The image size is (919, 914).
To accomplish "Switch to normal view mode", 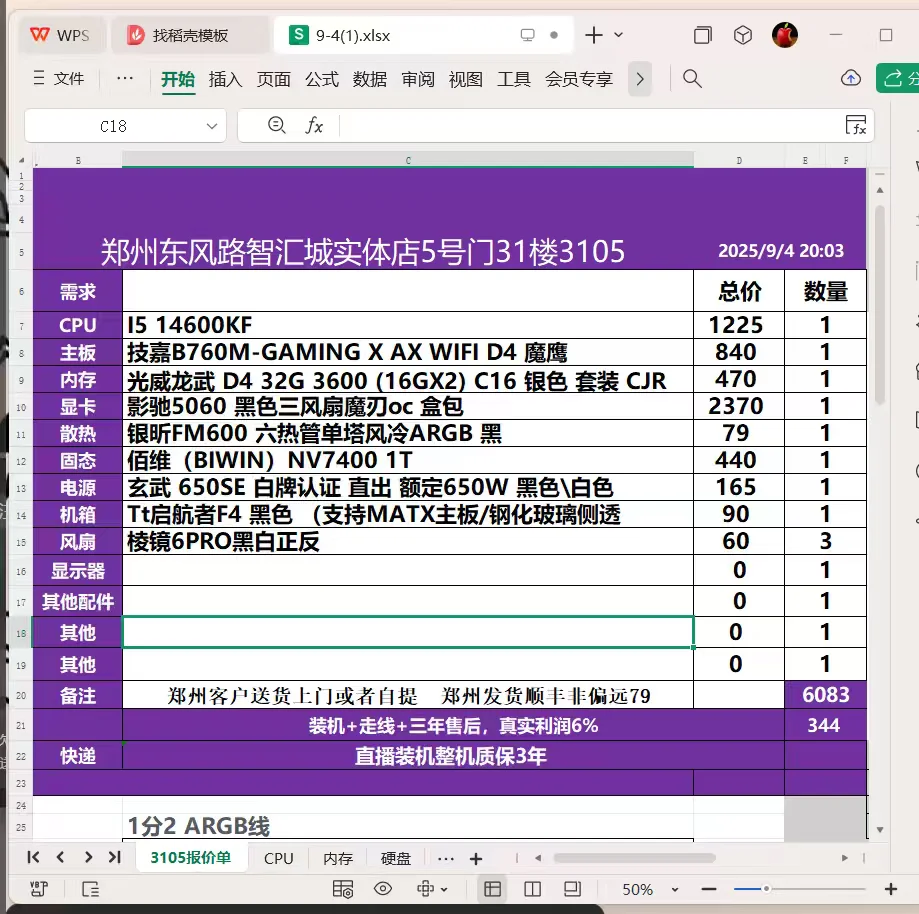I will point(492,889).
